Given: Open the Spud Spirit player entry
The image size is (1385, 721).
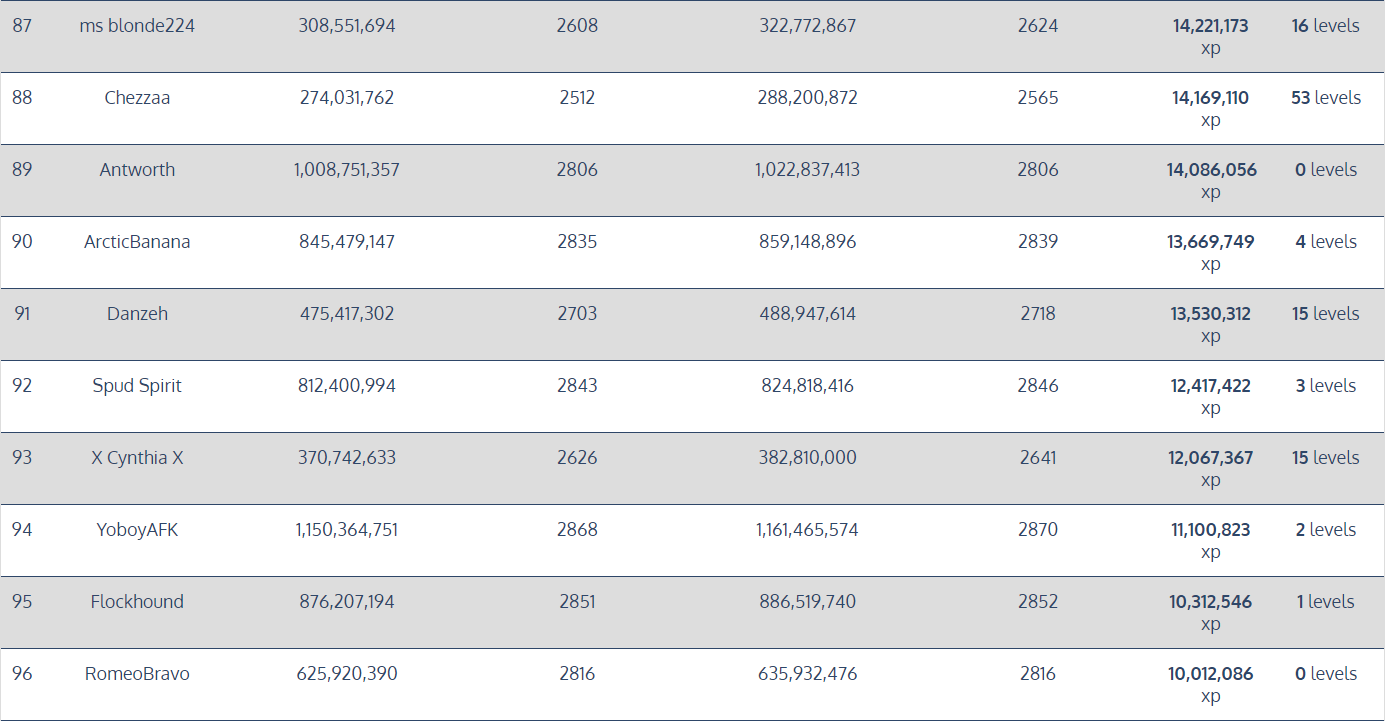Looking at the screenshot, I should coord(137,386).
